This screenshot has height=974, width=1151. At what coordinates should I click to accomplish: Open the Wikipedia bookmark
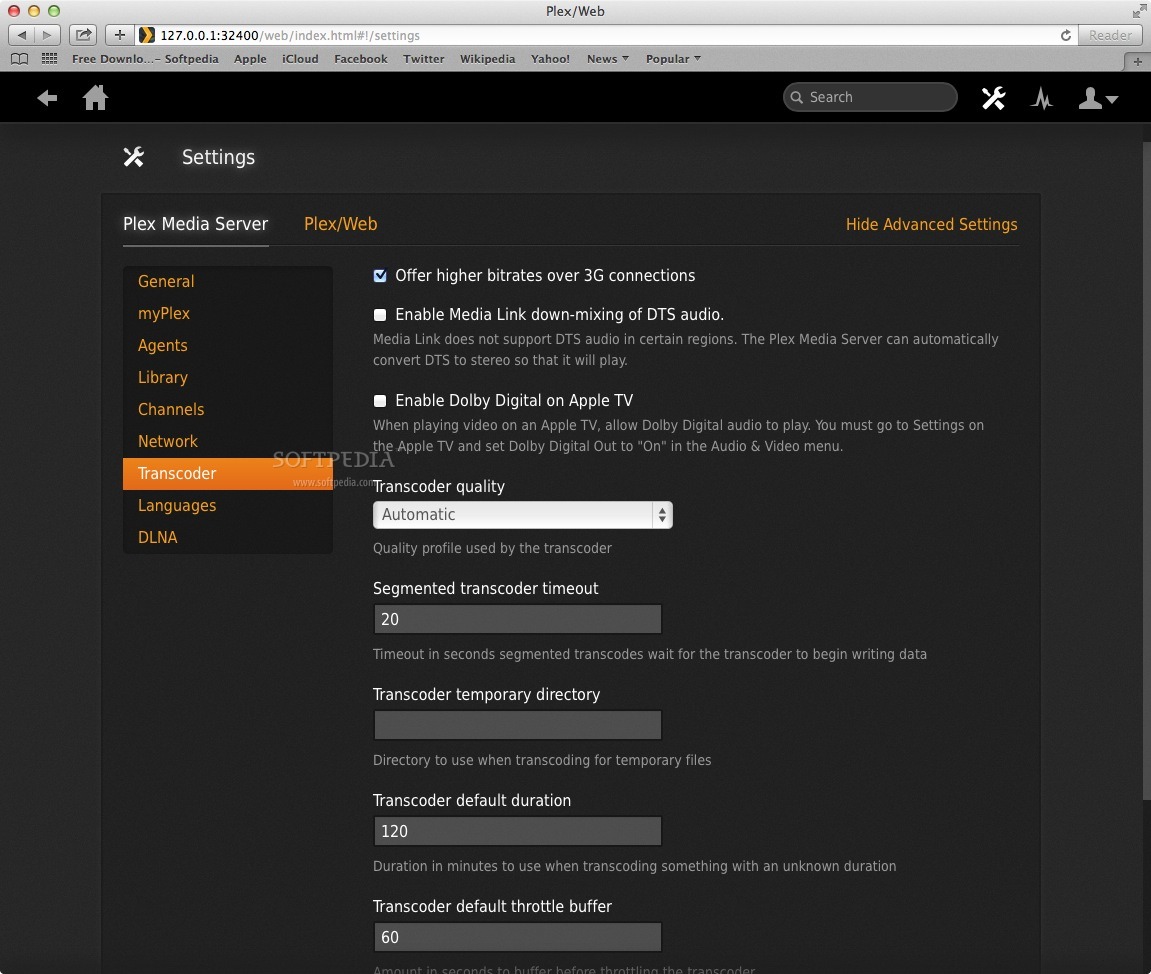coord(487,59)
